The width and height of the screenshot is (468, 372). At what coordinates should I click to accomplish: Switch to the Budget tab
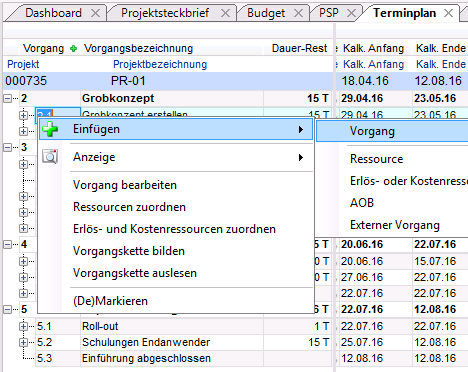pyautogui.click(x=266, y=13)
